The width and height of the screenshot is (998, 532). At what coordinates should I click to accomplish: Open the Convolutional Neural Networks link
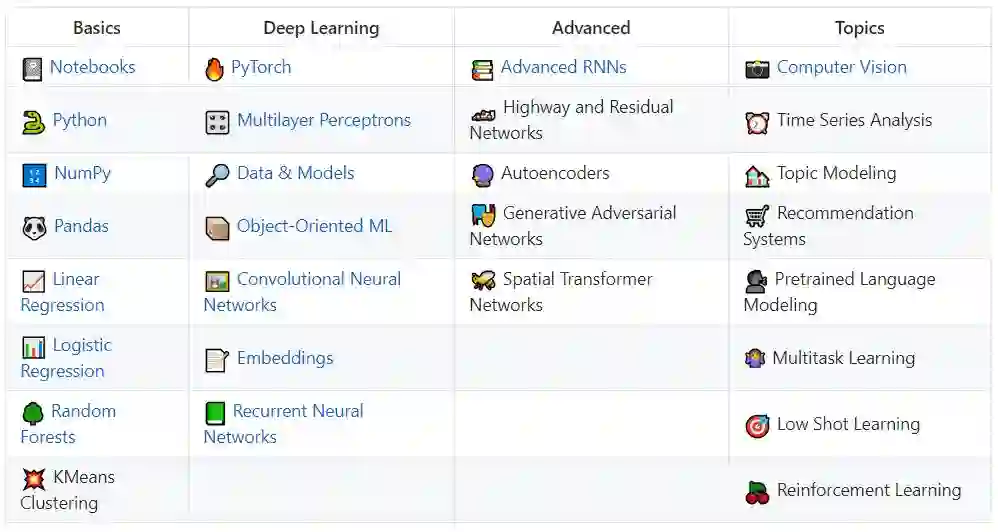(x=318, y=279)
